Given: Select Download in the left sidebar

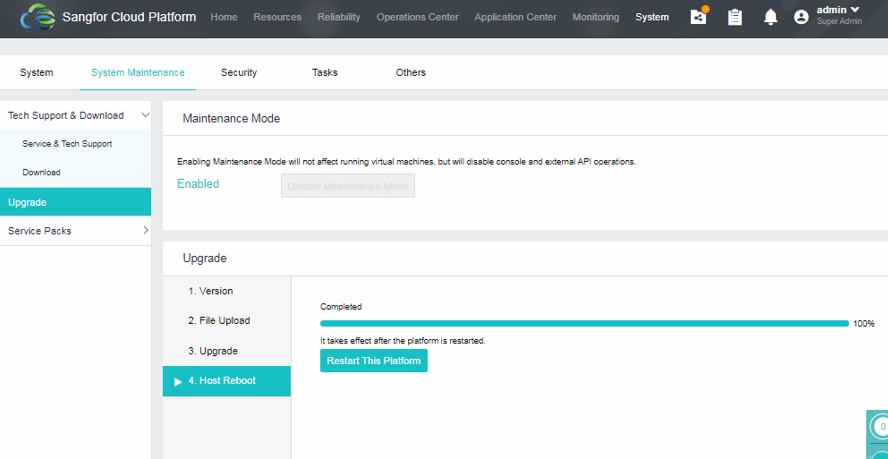Looking at the screenshot, I should pyautogui.click(x=42, y=172).
